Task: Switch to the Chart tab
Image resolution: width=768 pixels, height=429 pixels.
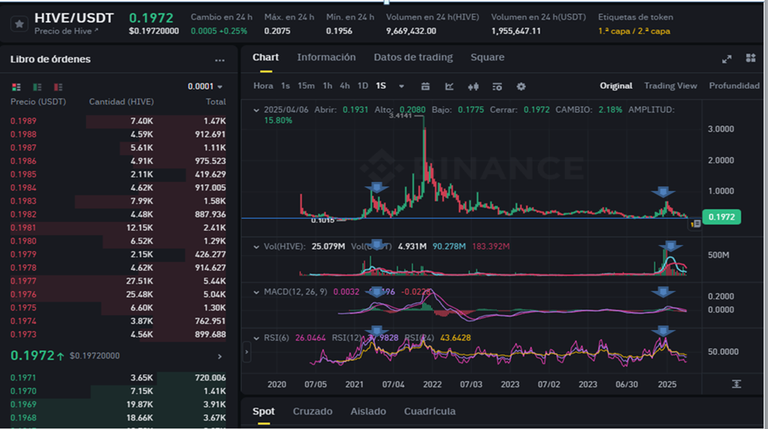Action: click(x=265, y=57)
